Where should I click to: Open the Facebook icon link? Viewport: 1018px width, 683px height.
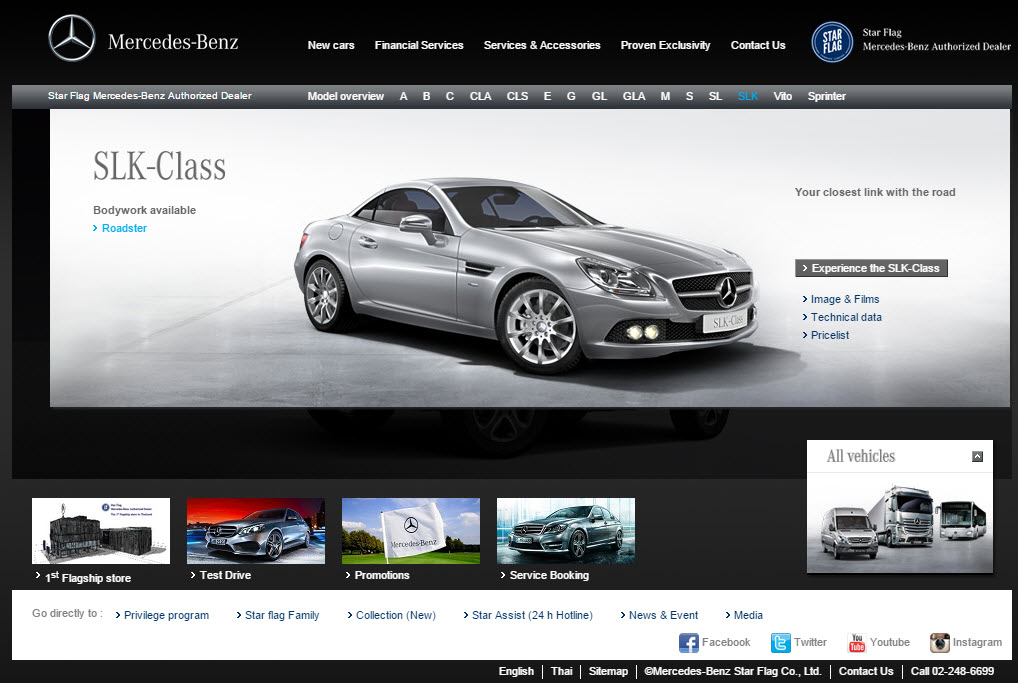pos(688,643)
